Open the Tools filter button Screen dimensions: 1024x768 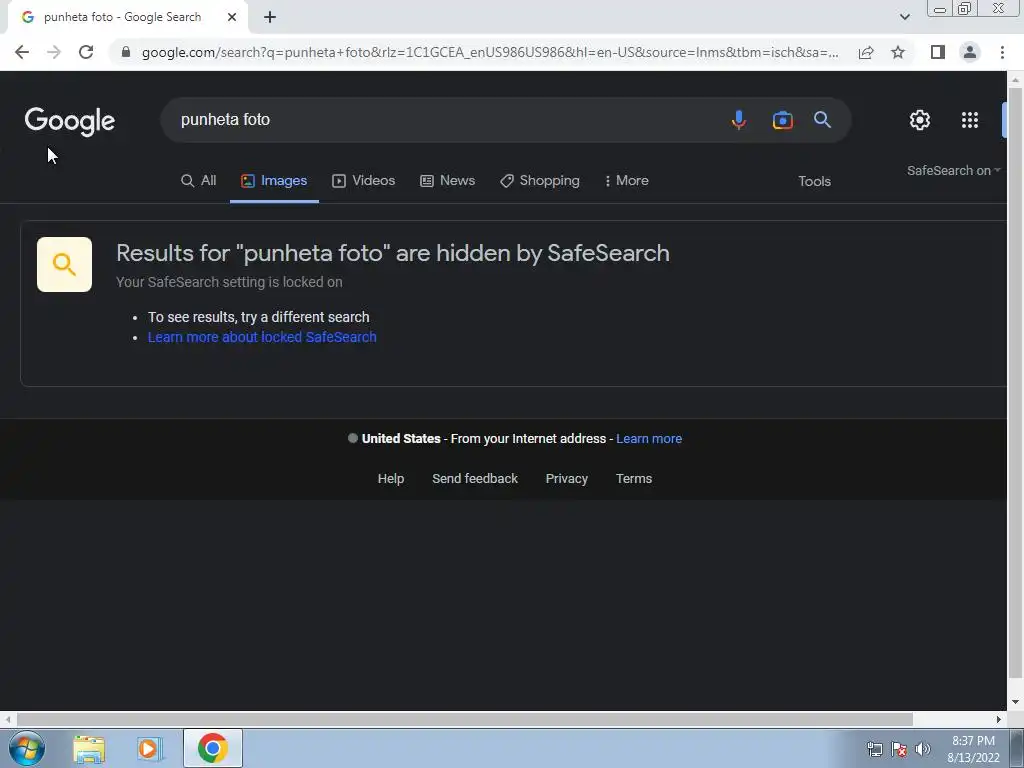click(814, 182)
